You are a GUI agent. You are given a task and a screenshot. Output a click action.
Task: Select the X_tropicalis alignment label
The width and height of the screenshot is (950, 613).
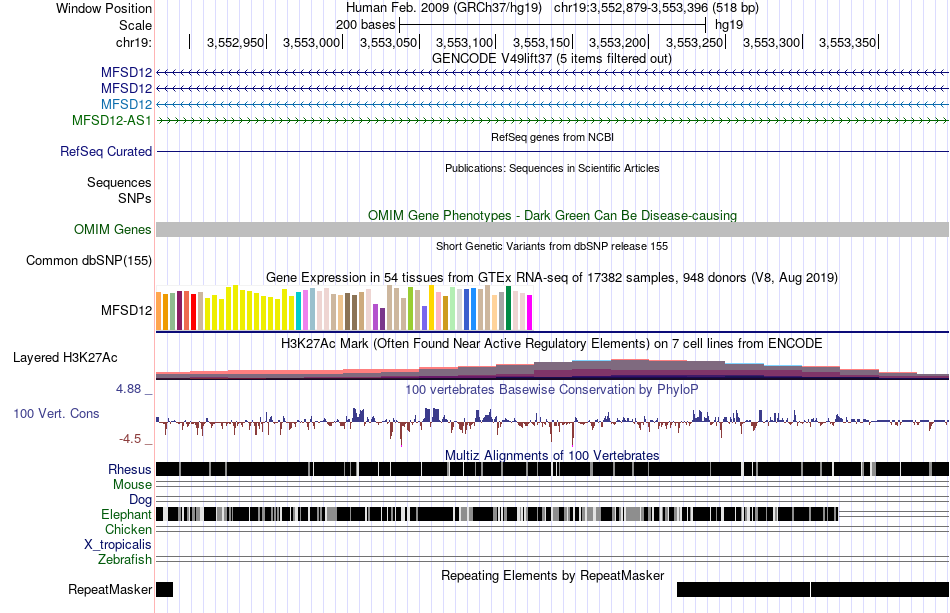(118, 545)
